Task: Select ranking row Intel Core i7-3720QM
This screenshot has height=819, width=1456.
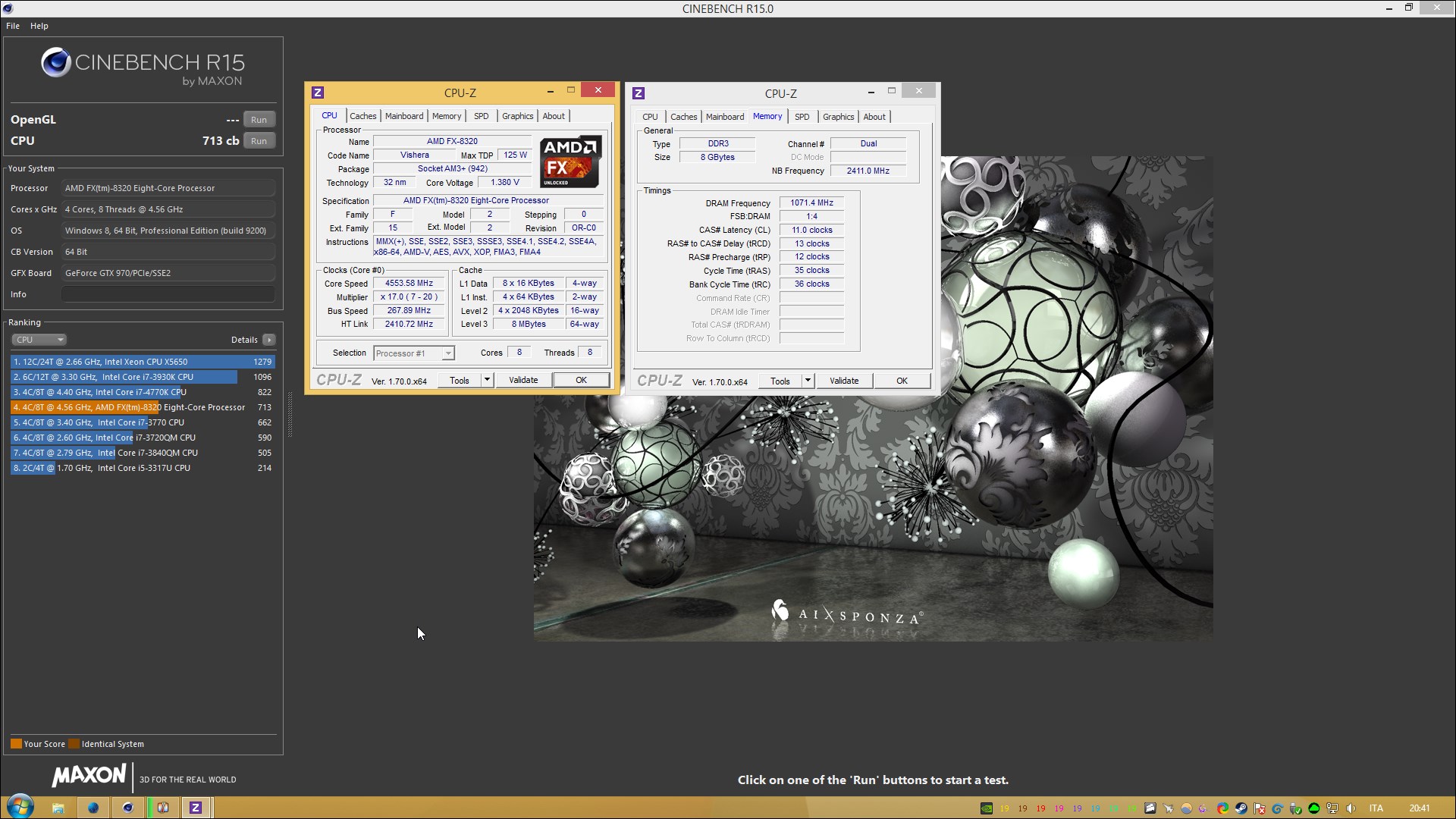Action: pyautogui.click(x=143, y=438)
